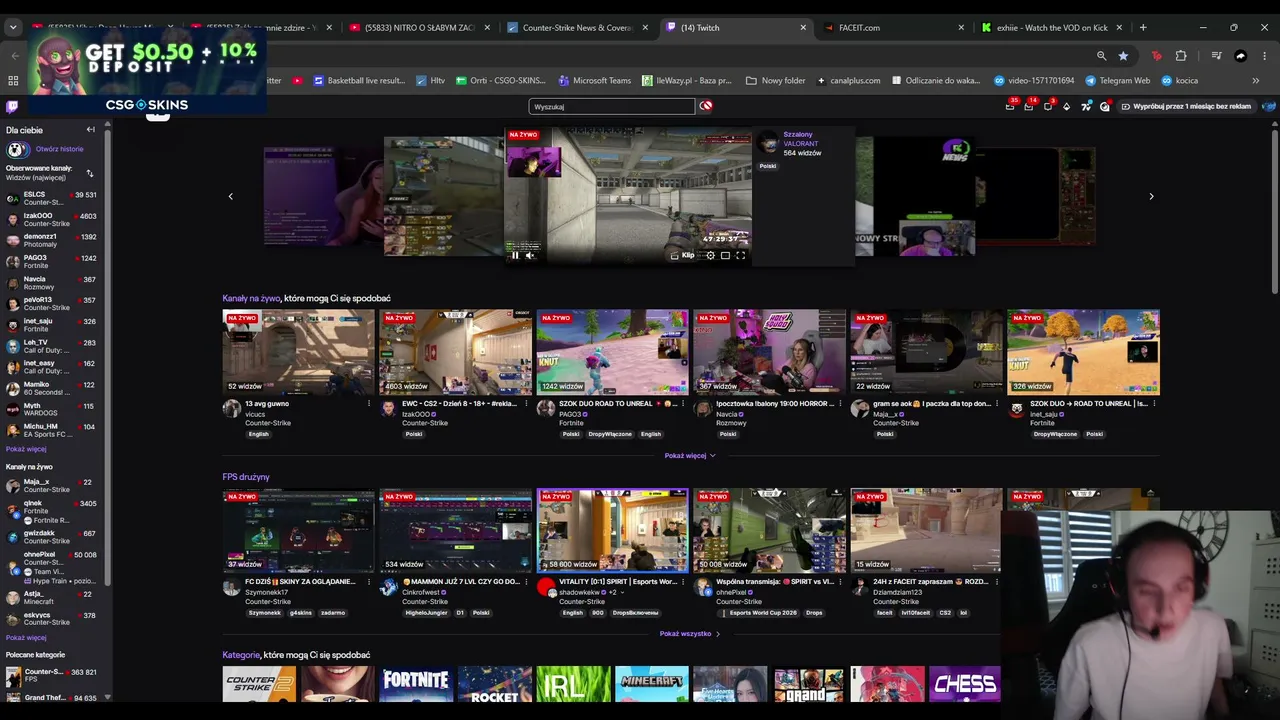Open Counter-Strike recommended category in sidebar
Image resolution: width=1280 pixels, height=720 pixels.
[x=51, y=676]
